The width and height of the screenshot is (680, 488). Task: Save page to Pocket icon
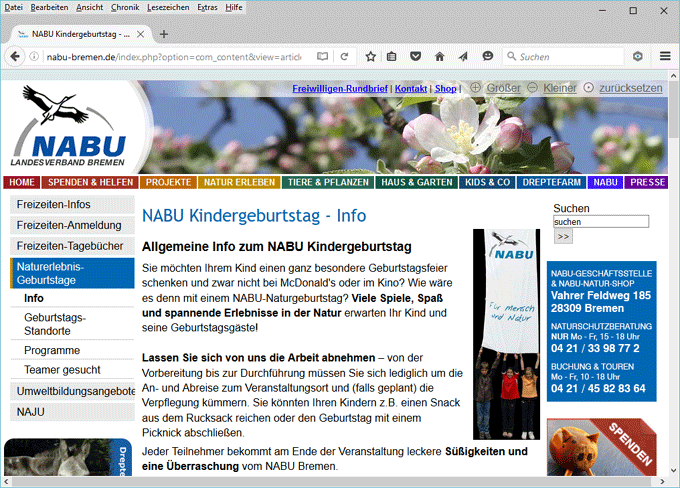(x=415, y=56)
